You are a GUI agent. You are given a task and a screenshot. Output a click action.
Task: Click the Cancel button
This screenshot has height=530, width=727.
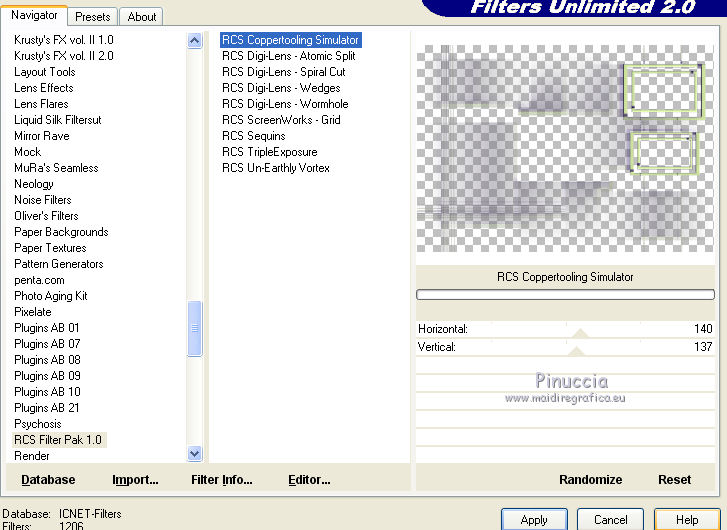click(610, 520)
